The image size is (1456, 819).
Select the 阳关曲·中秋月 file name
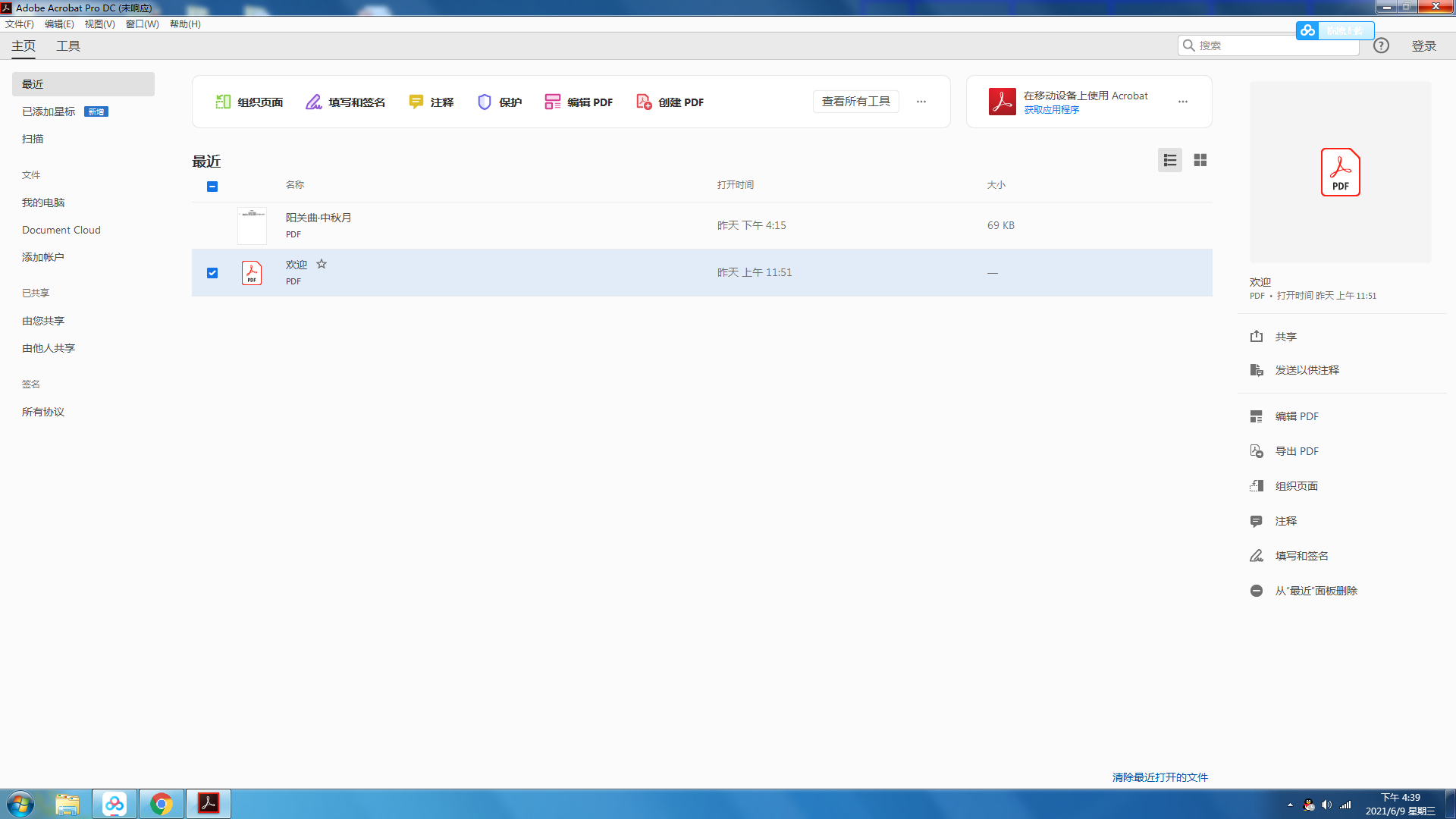pos(318,218)
